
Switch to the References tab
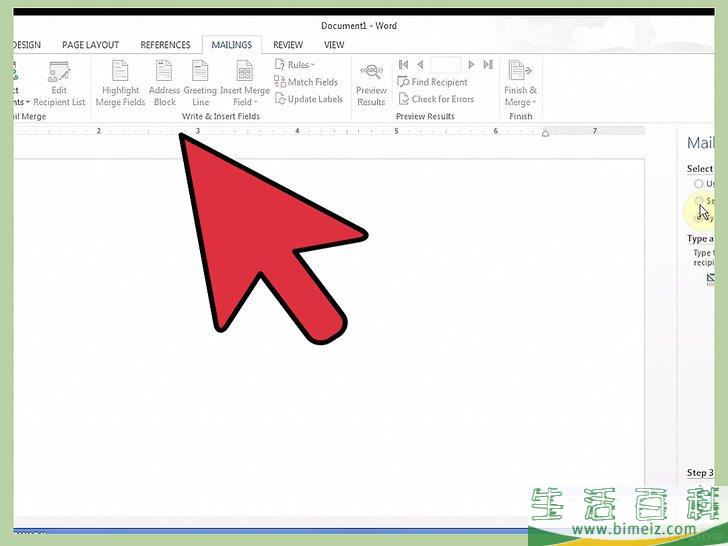[x=165, y=45]
